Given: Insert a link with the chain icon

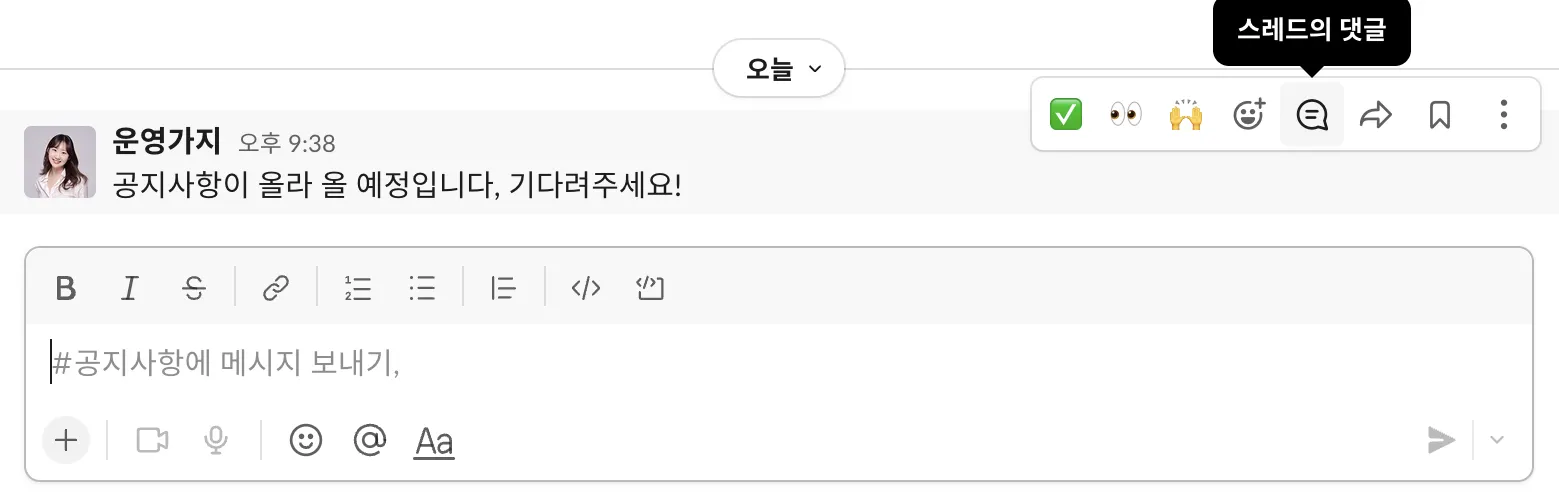Looking at the screenshot, I should 275,289.
